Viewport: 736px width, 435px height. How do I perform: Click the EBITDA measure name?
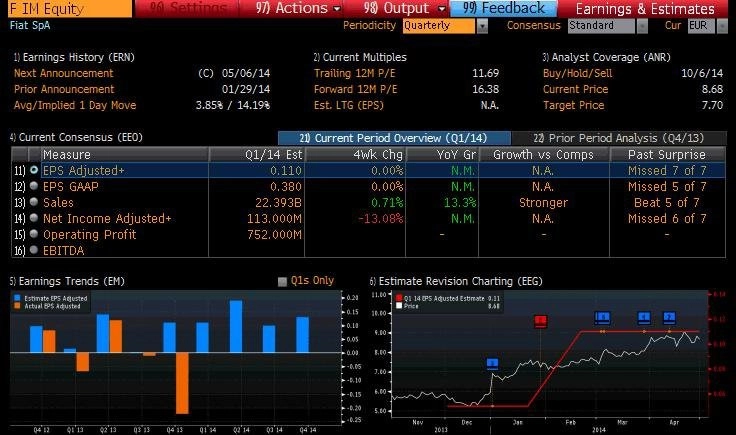63,250
